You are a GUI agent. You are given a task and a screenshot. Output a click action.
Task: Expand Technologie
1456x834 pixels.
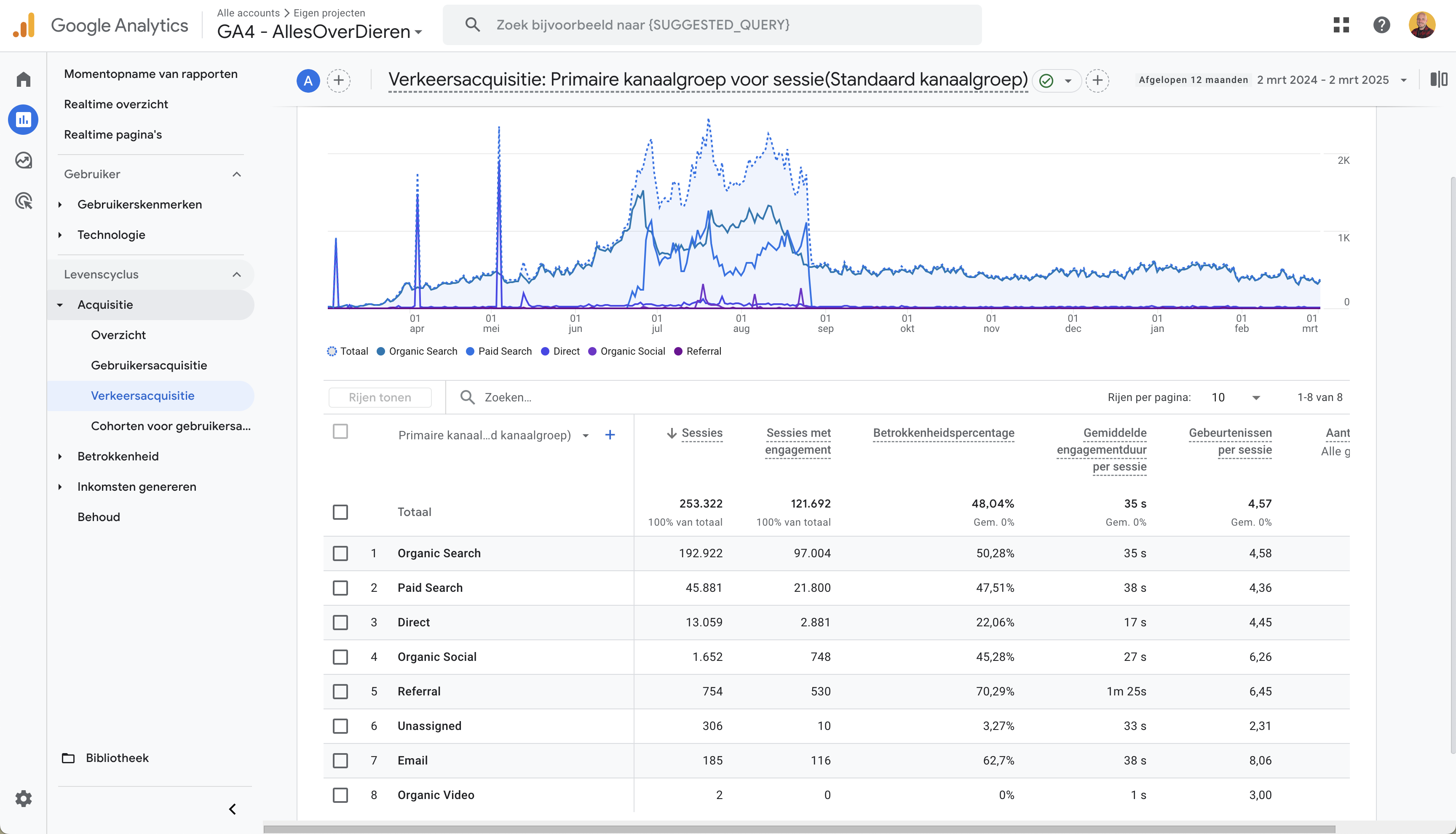click(59, 235)
